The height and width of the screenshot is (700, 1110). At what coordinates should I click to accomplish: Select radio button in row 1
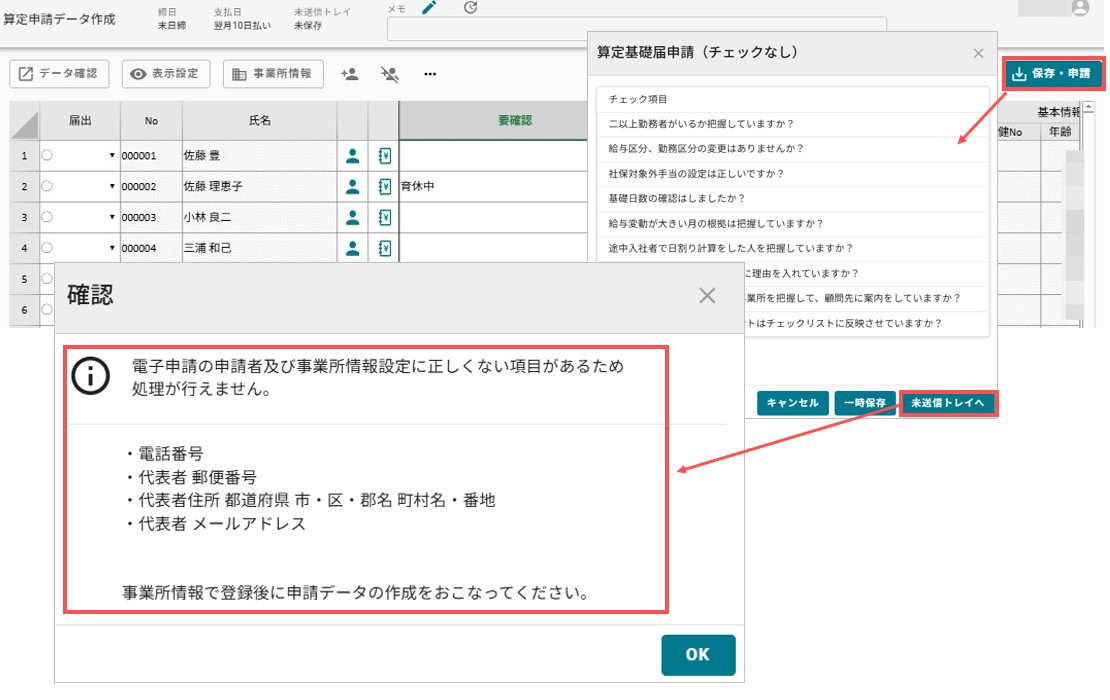pyautogui.click(x=47, y=155)
